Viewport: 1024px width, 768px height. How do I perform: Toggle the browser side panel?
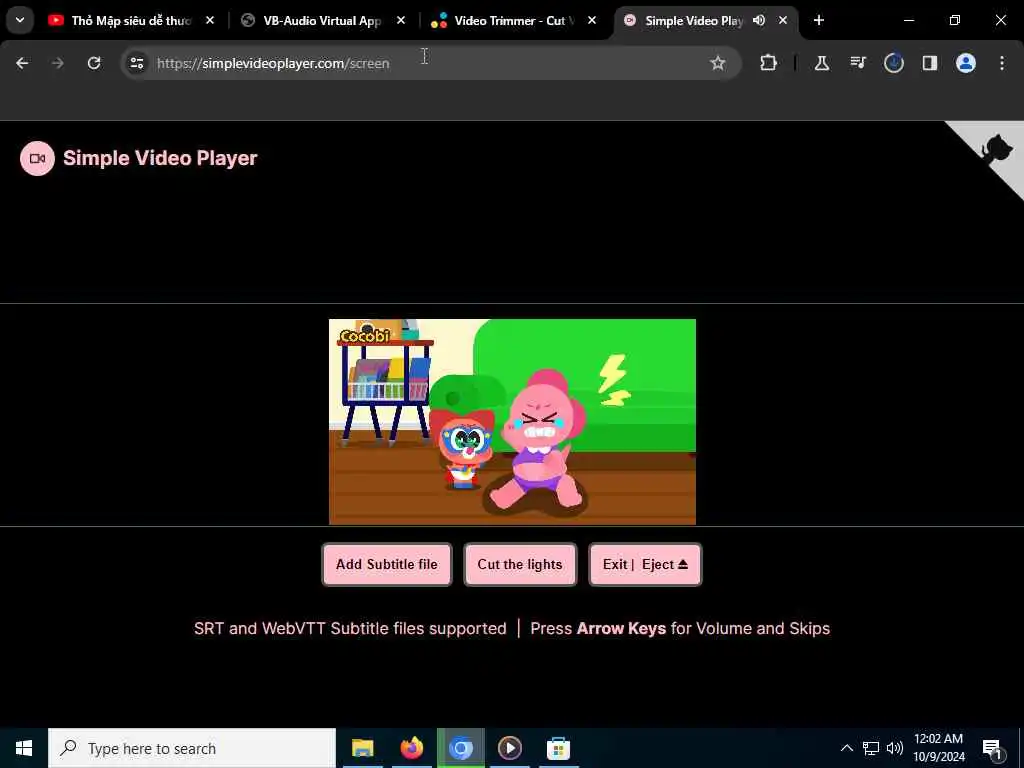pyautogui.click(x=930, y=63)
